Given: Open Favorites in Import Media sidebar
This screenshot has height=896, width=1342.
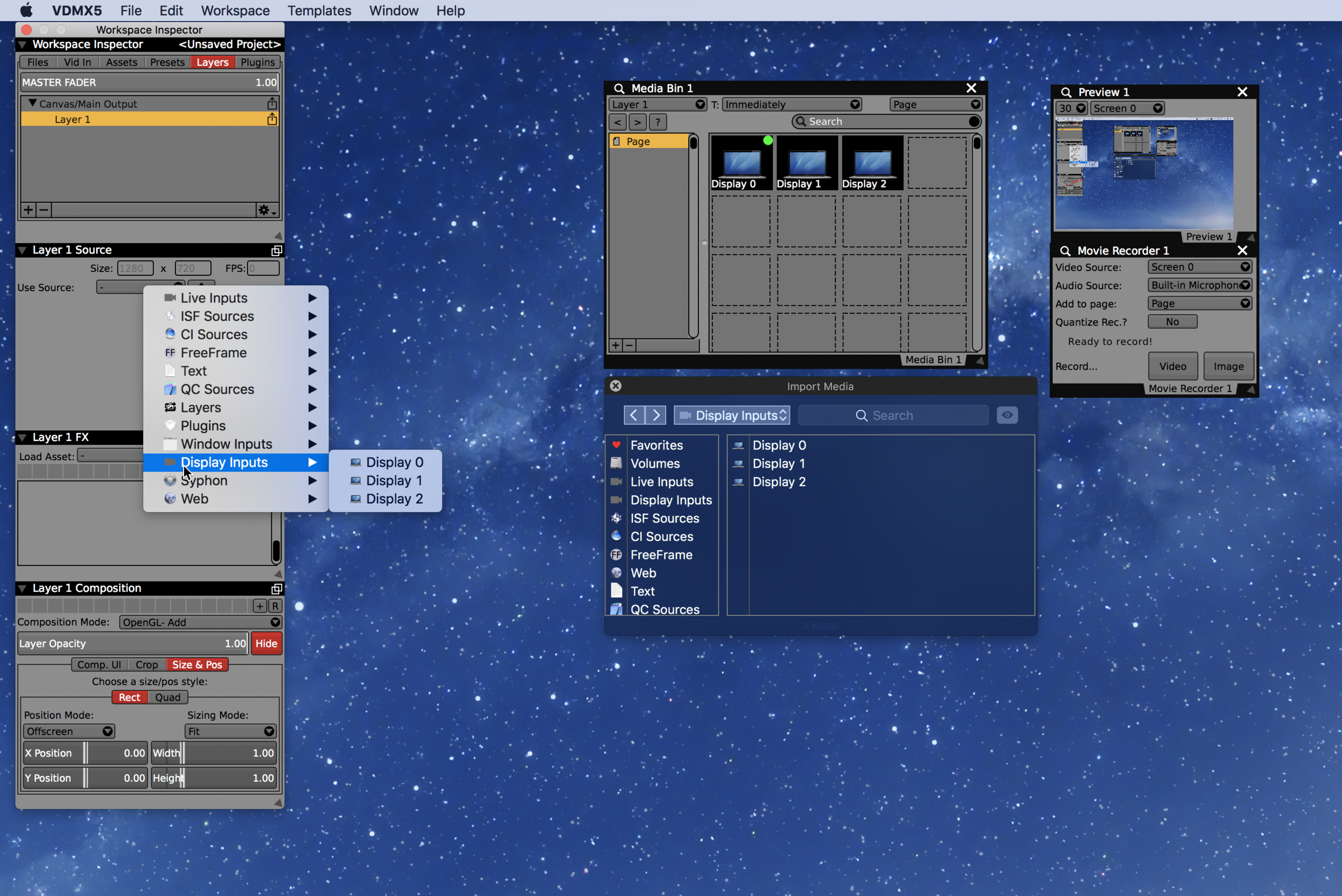Looking at the screenshot, I should 656,445.
